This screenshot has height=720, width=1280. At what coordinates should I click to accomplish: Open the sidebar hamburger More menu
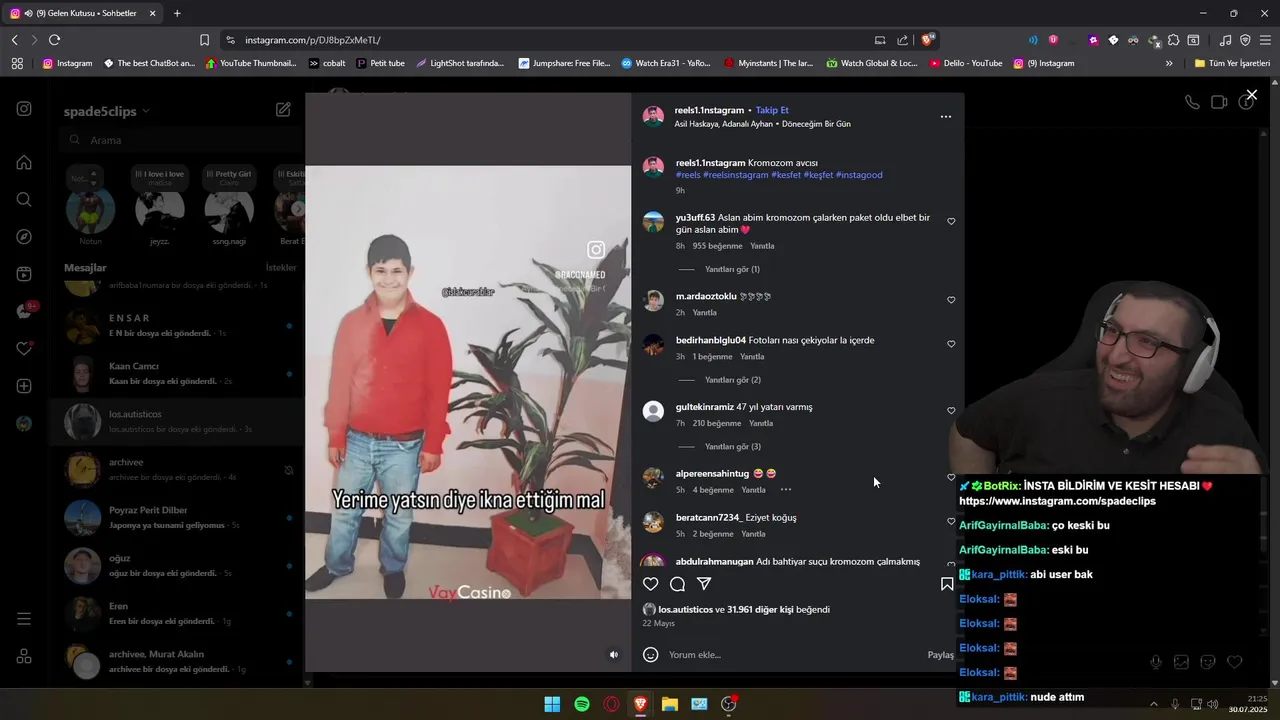pos(24,619)
